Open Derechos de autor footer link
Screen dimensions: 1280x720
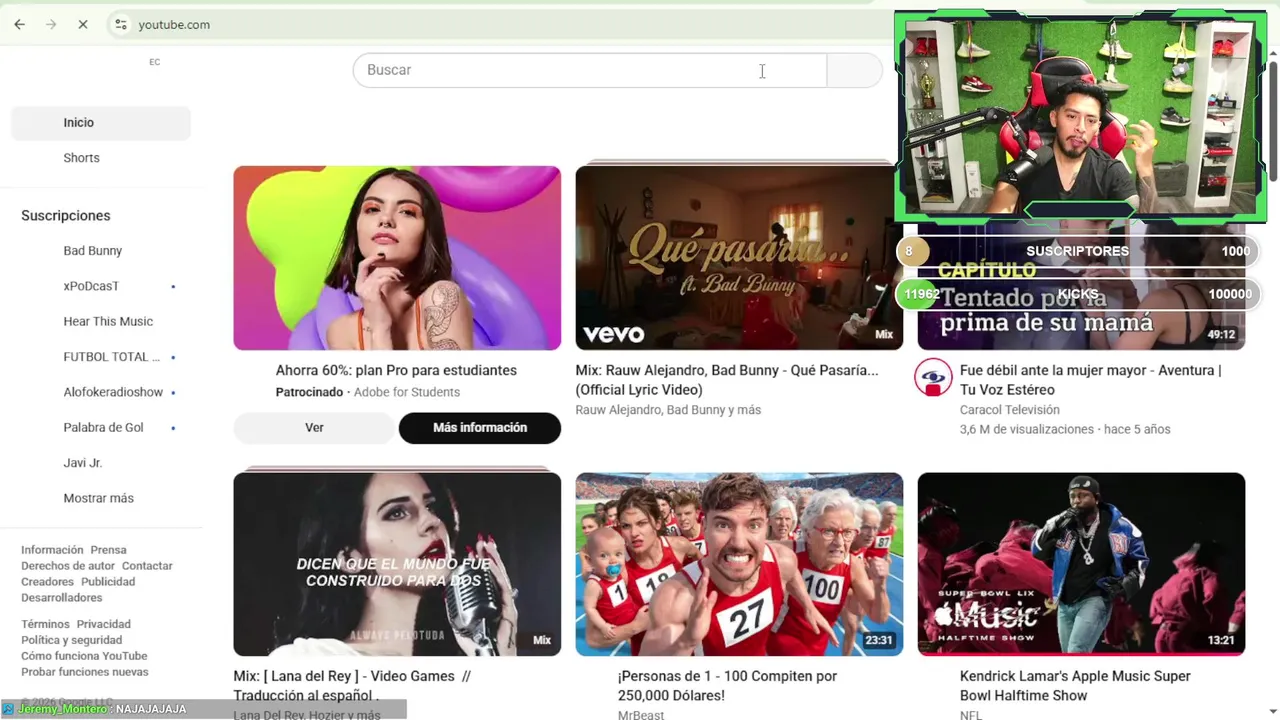point(68,566)
